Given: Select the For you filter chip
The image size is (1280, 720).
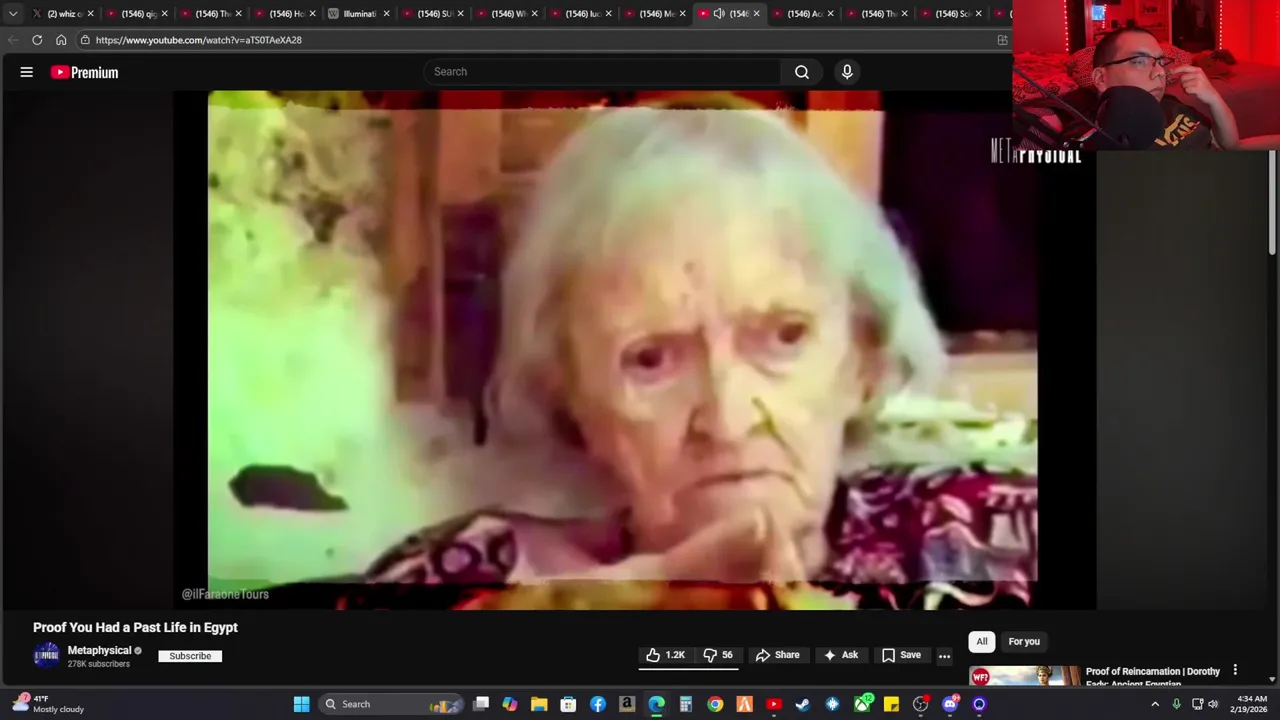Looking at the screenshot, I should 1024,641.
